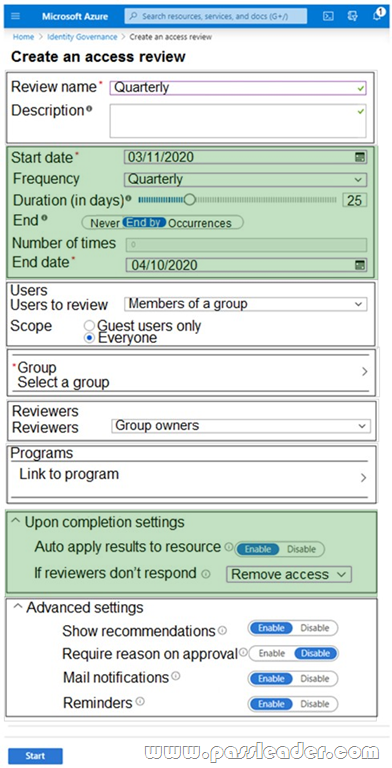
Task: Enable Require reason on approval
Action: [x=271, y=653]
